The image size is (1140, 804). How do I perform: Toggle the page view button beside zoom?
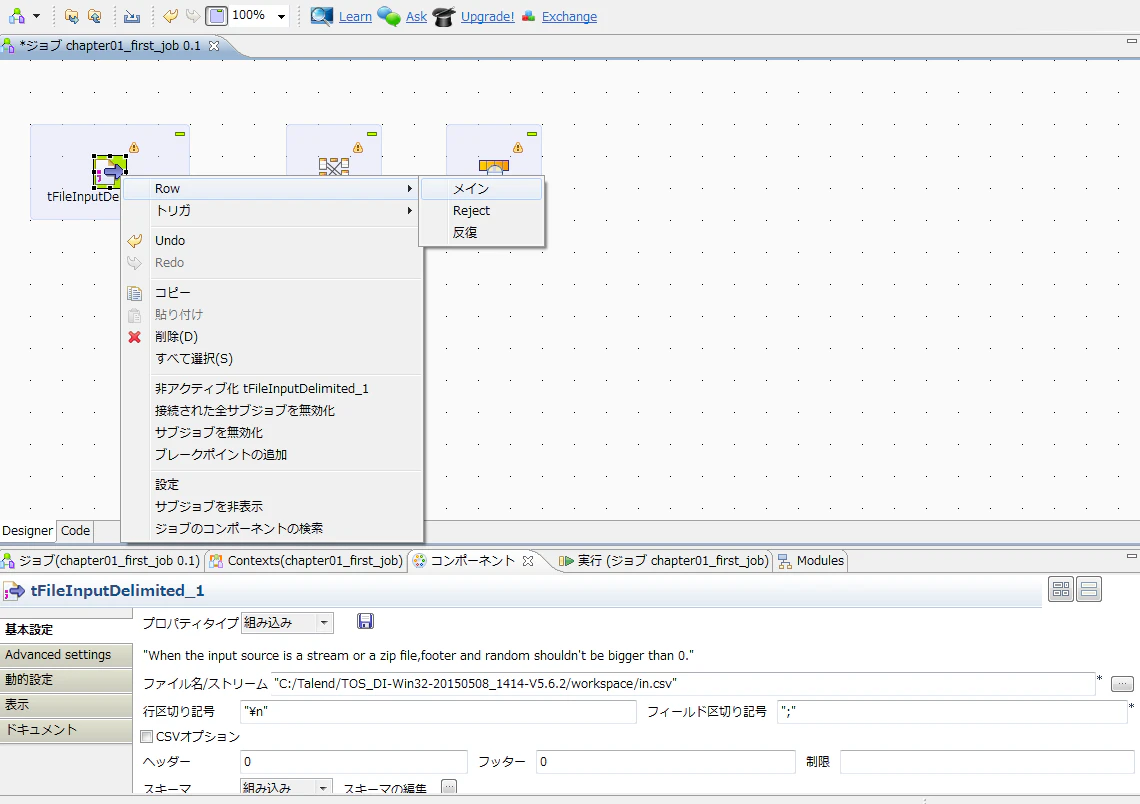[217, 15]
